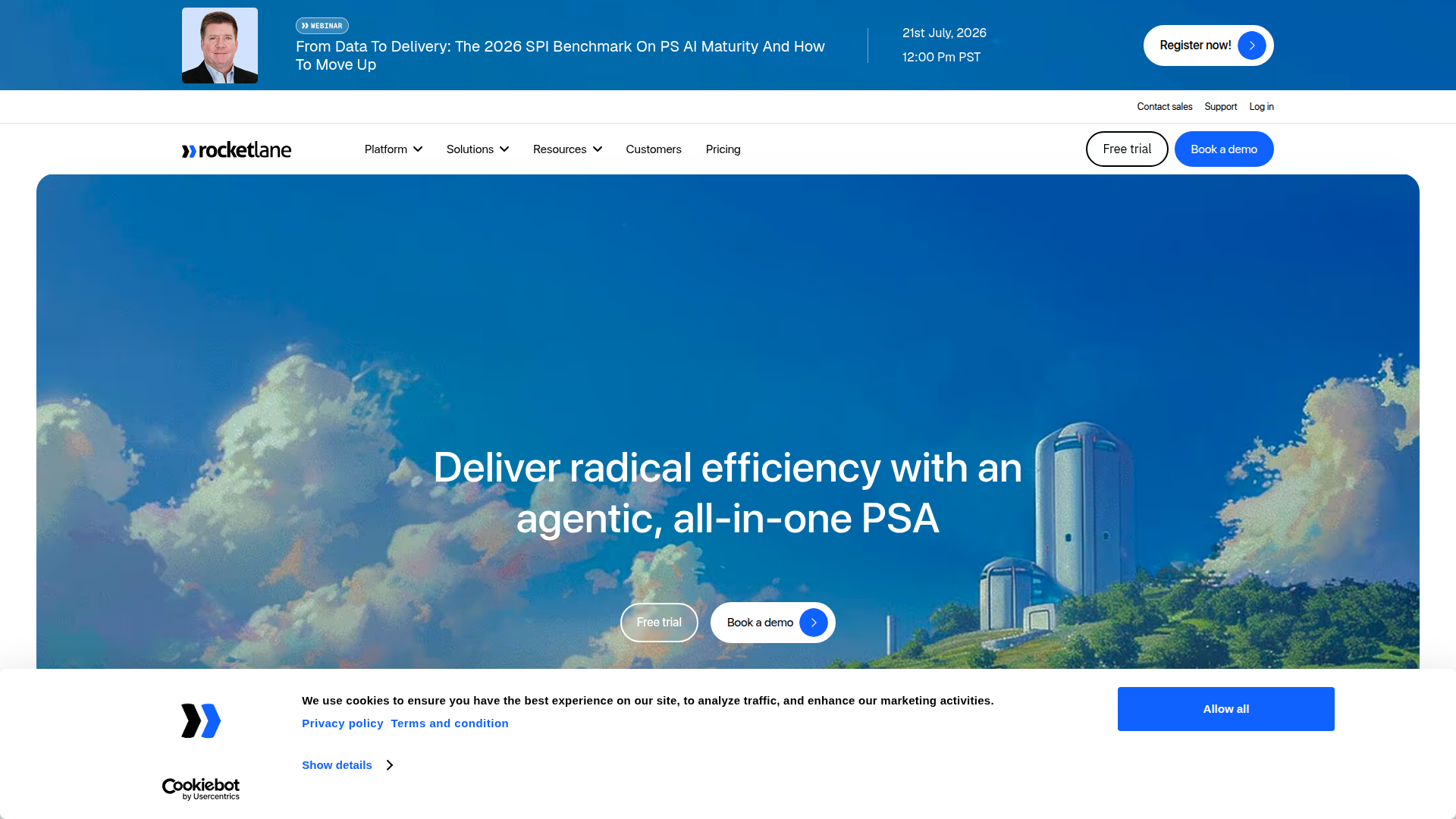Expand the Resources dropdown menu
1456x819 pixels.
pyautogui.click(x=567, y=149)
